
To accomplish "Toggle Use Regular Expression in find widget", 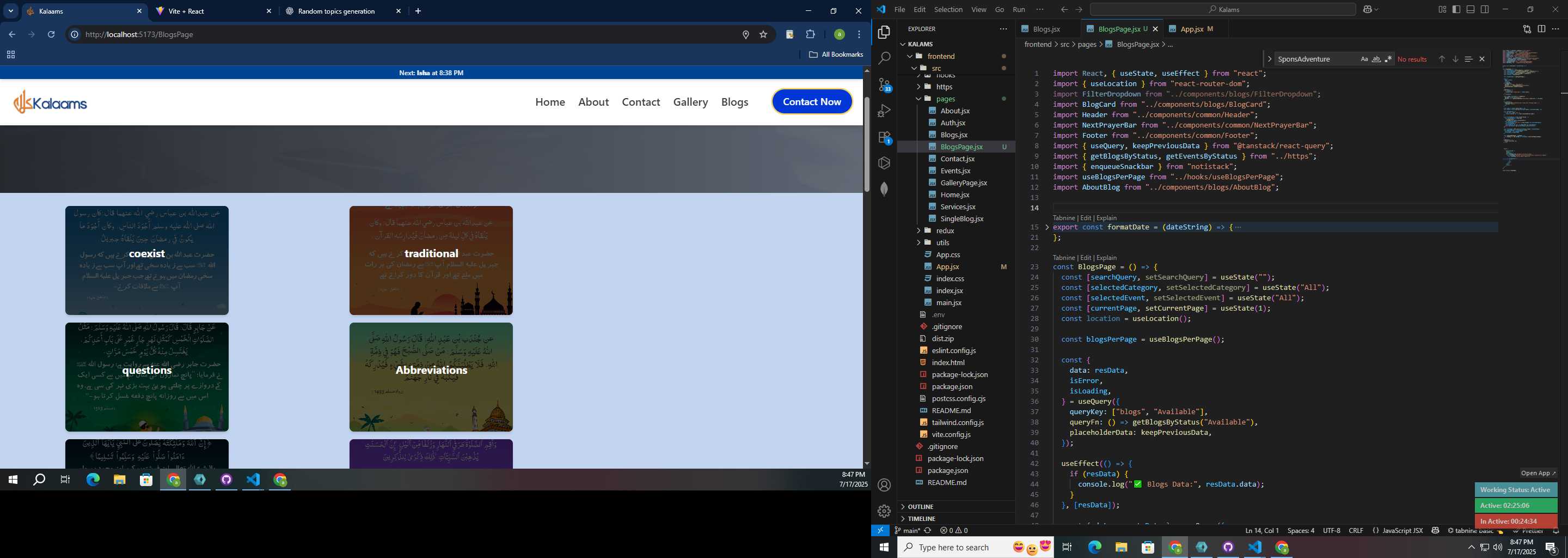I will tap(1388, 59).
